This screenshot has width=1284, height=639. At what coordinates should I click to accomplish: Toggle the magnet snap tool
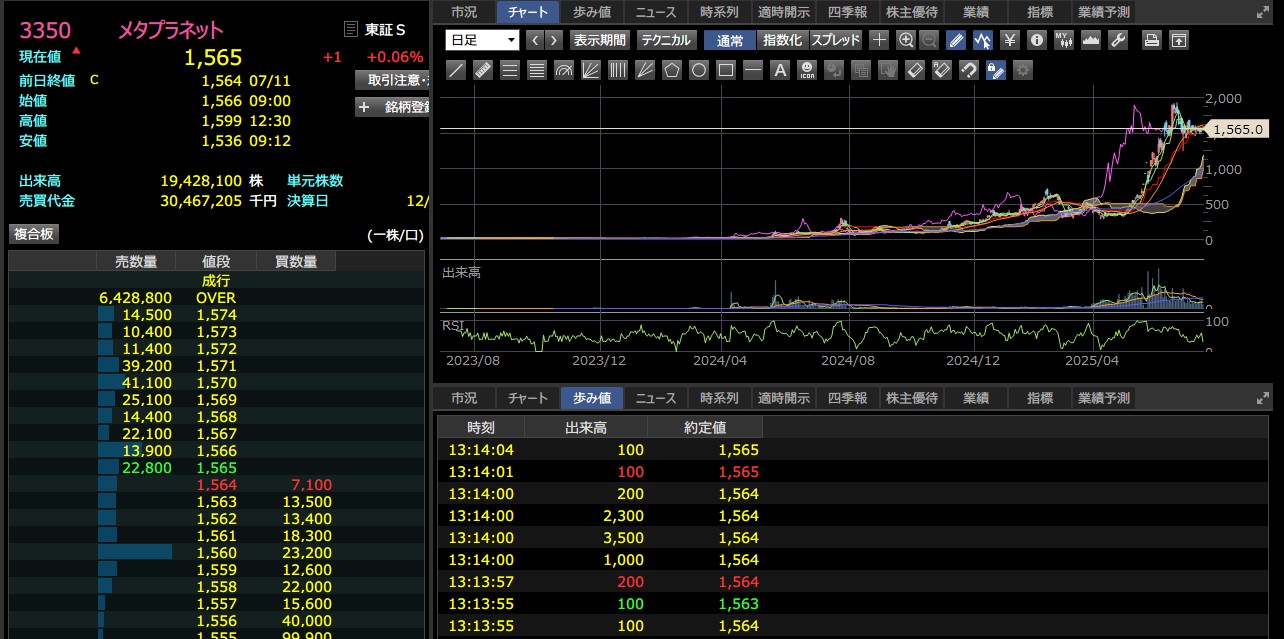point(969,70)
